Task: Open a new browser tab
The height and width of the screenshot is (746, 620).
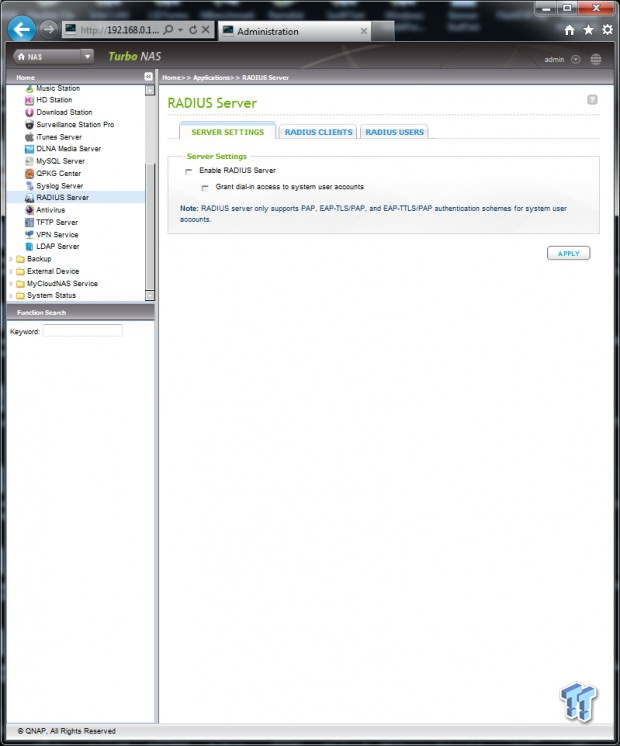Action: coord(383,31)
